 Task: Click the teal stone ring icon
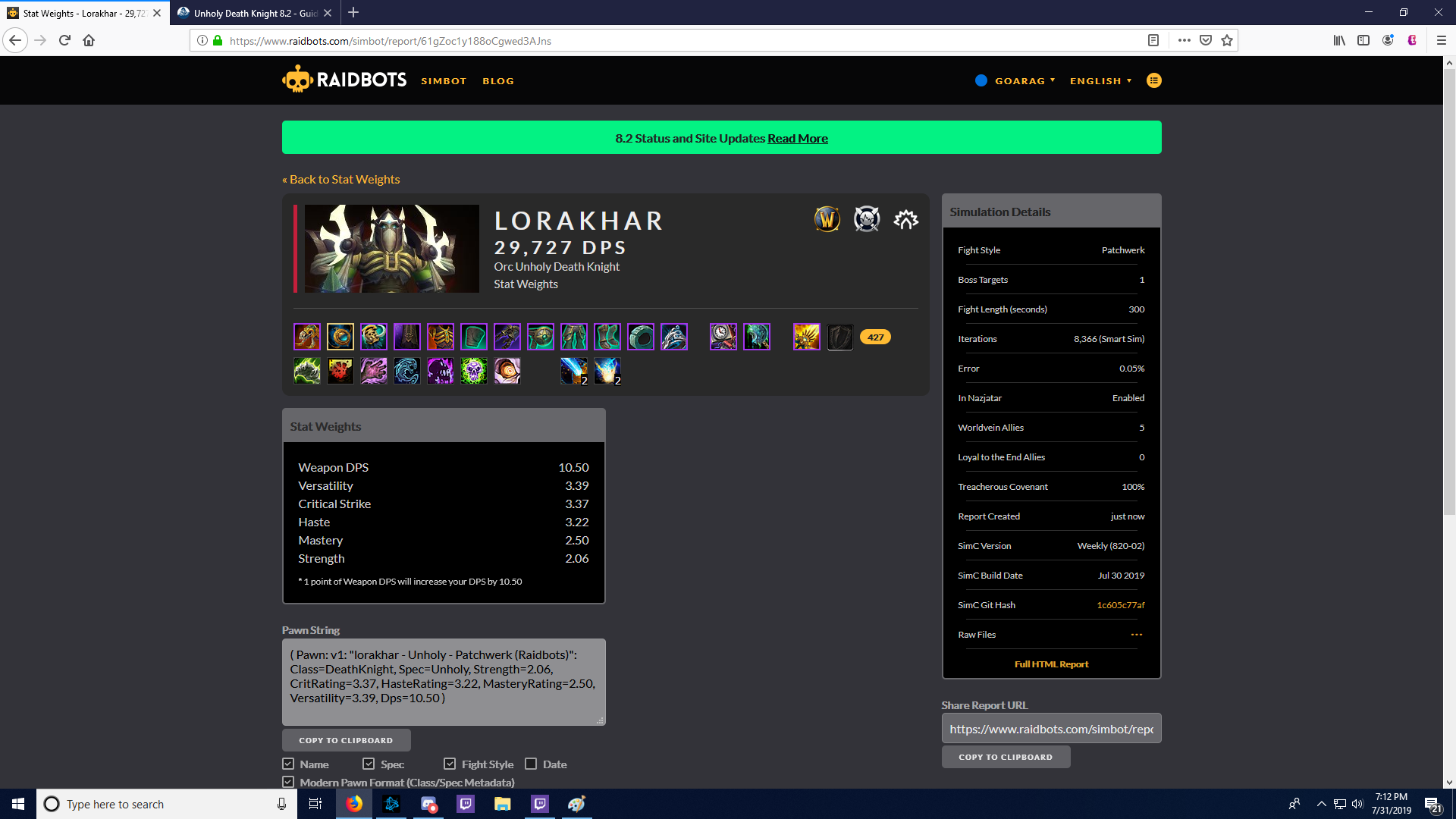(x=641, y=337)
